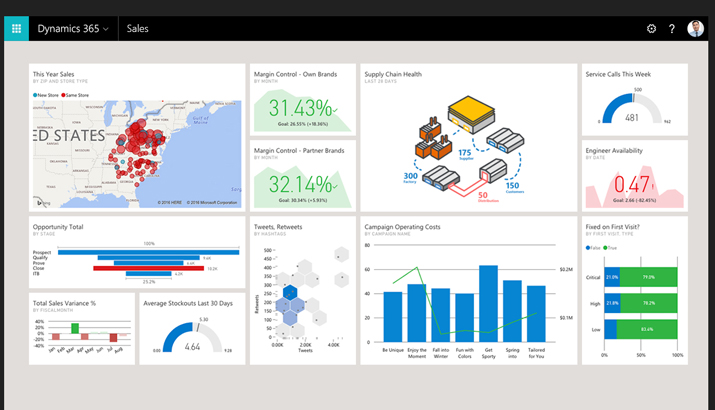Open the Dynamics 365 menu label
Viewport: 715px width, 410px height.
(68, 29)
